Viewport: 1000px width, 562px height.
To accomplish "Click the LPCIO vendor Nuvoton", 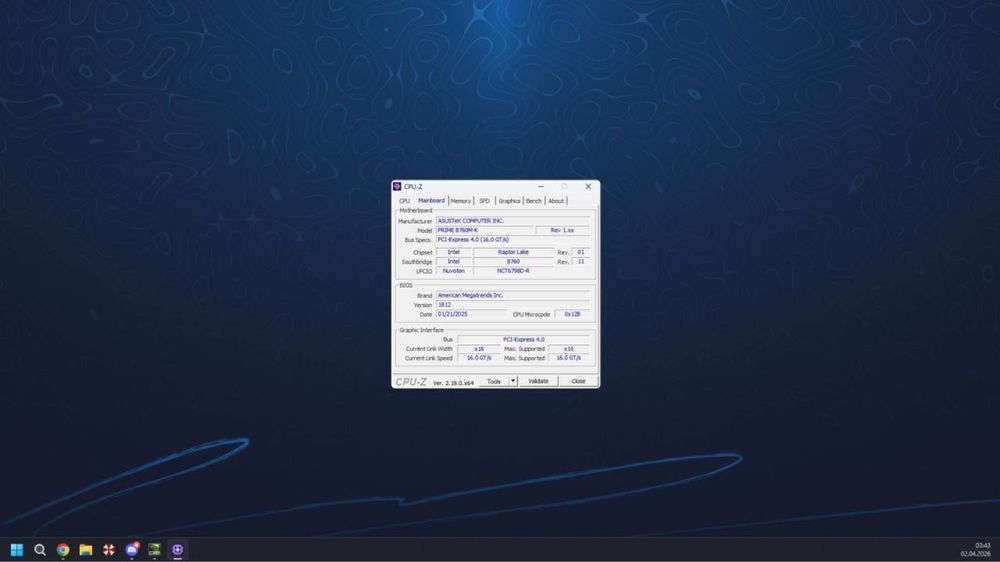I will pos(453,271).
